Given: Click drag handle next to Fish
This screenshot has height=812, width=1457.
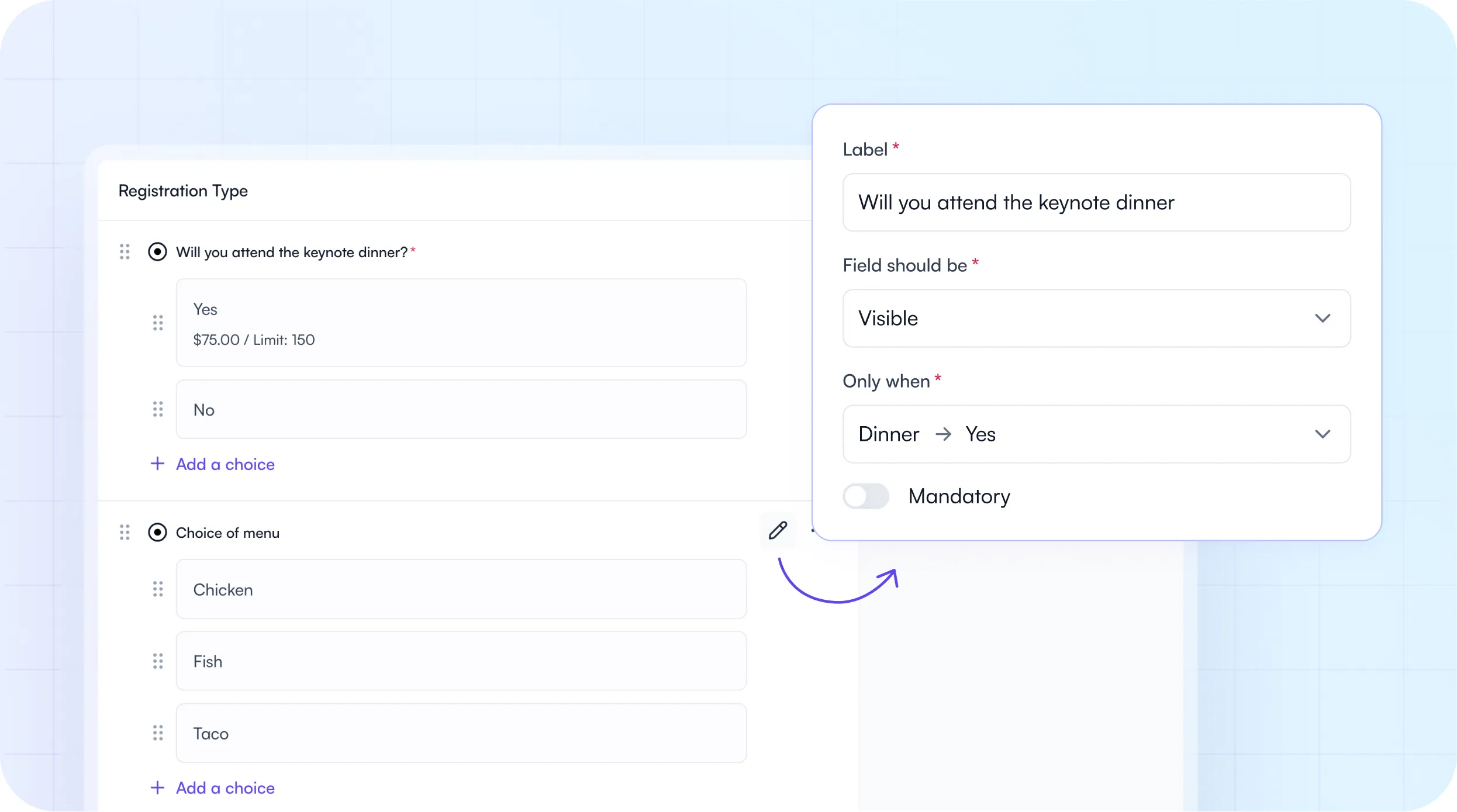Looking at the screenshot, I should coord(158,661).
